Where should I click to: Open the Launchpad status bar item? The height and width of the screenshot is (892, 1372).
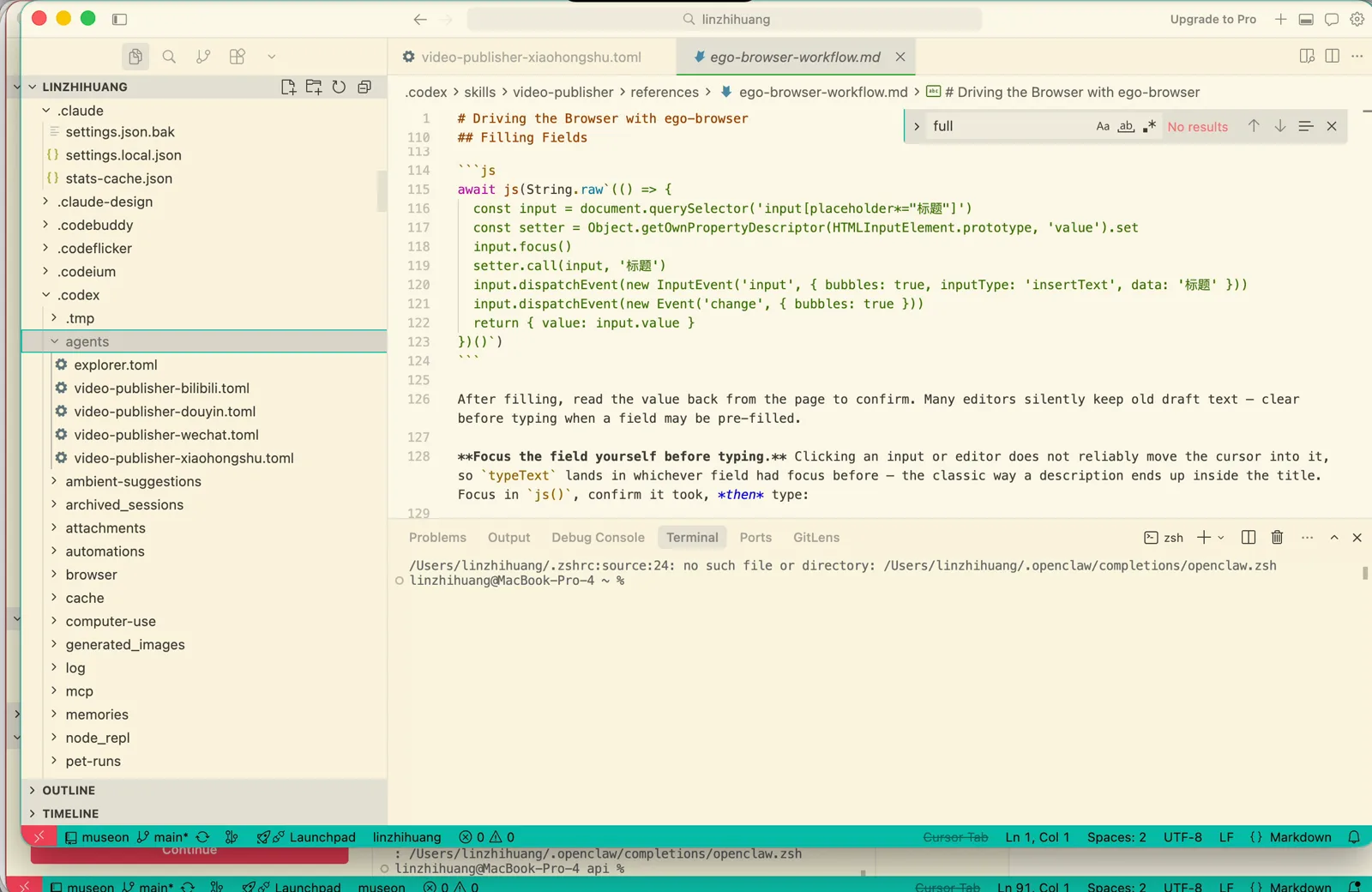click(306, 837)
